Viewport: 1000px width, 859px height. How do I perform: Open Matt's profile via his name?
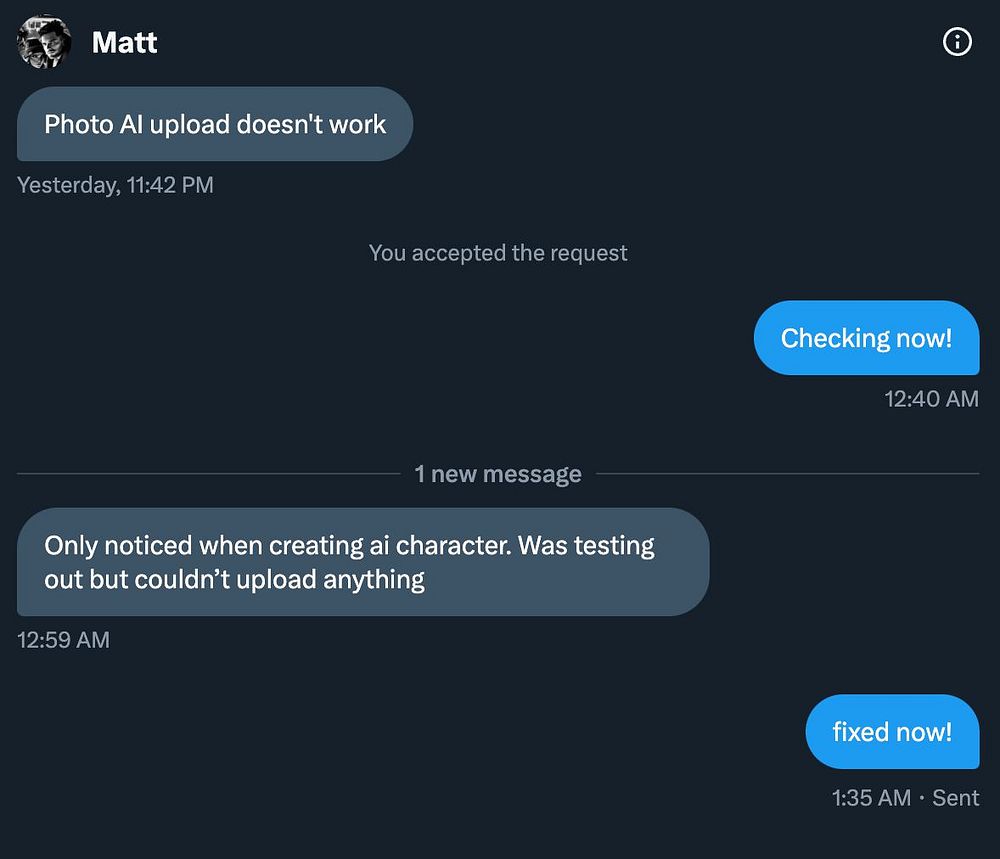(124, 42)
